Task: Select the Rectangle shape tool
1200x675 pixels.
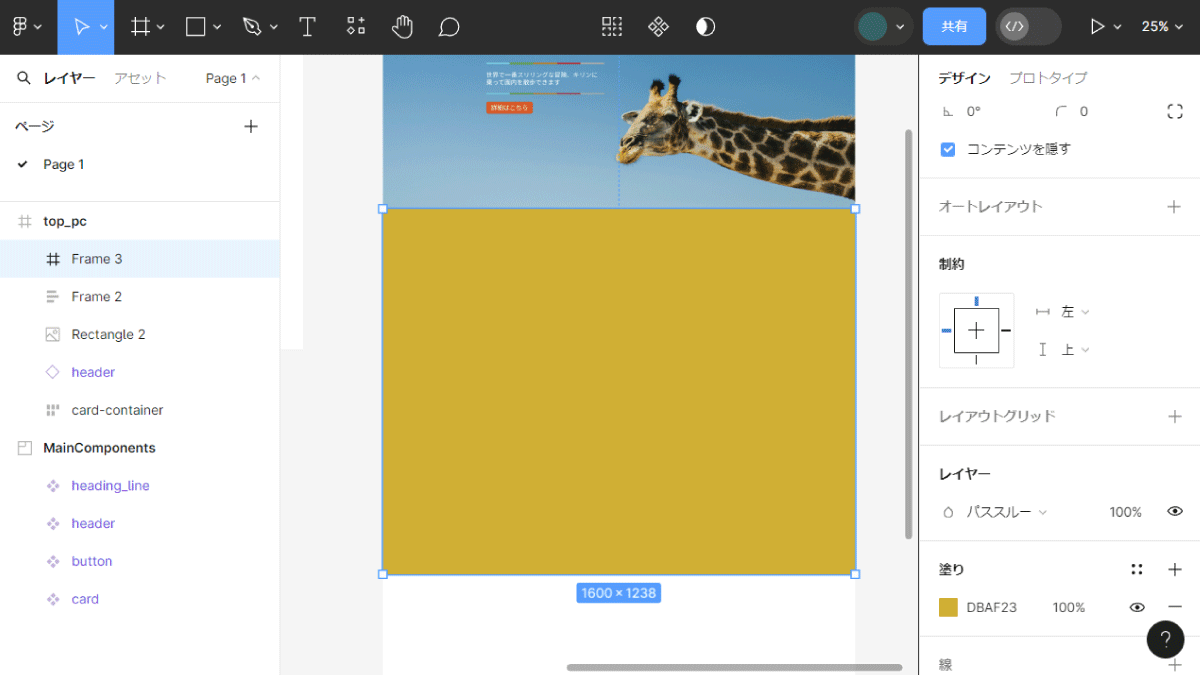Action: (196, 27)
